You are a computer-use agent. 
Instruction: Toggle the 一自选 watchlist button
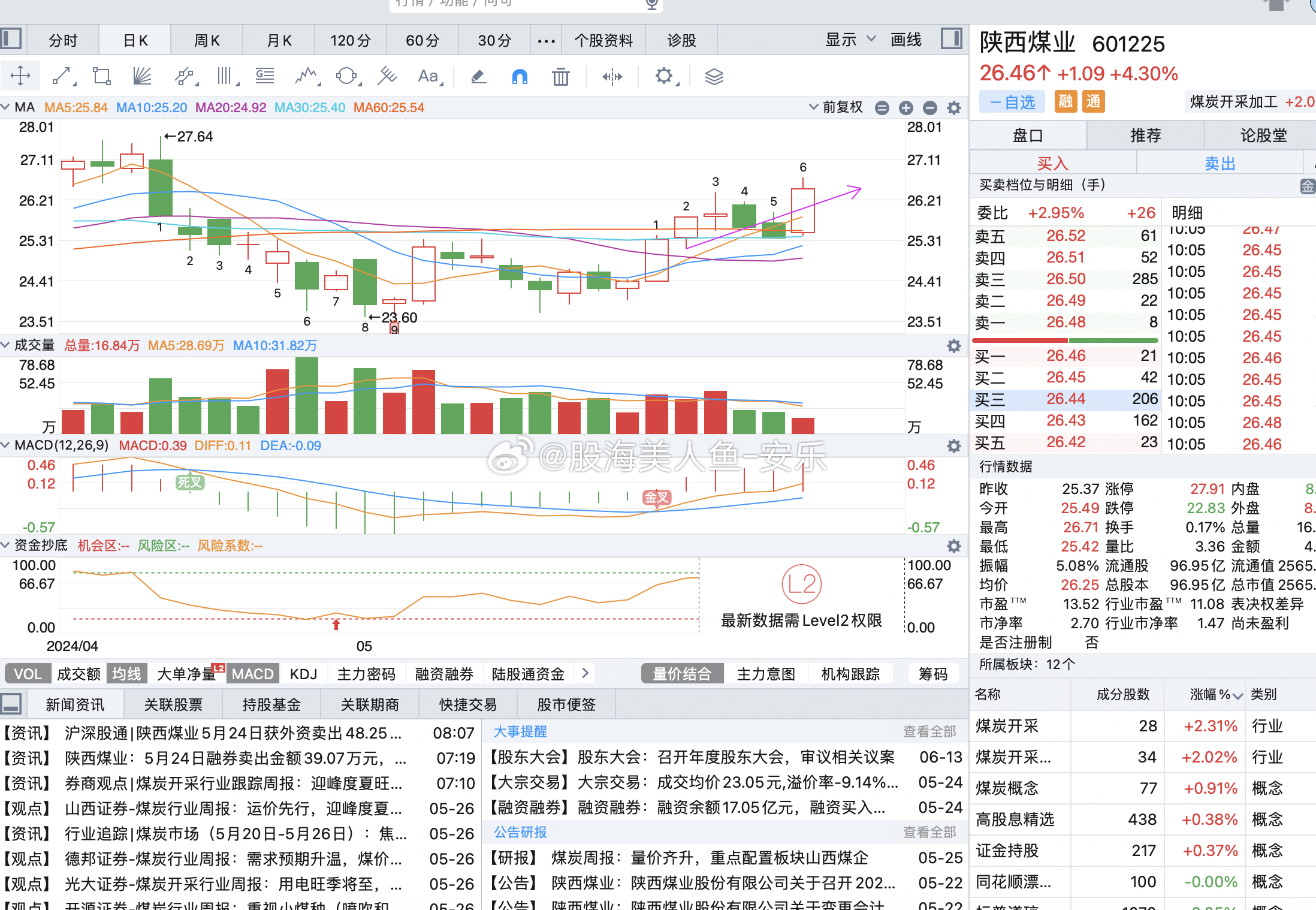coord(1012,102)
